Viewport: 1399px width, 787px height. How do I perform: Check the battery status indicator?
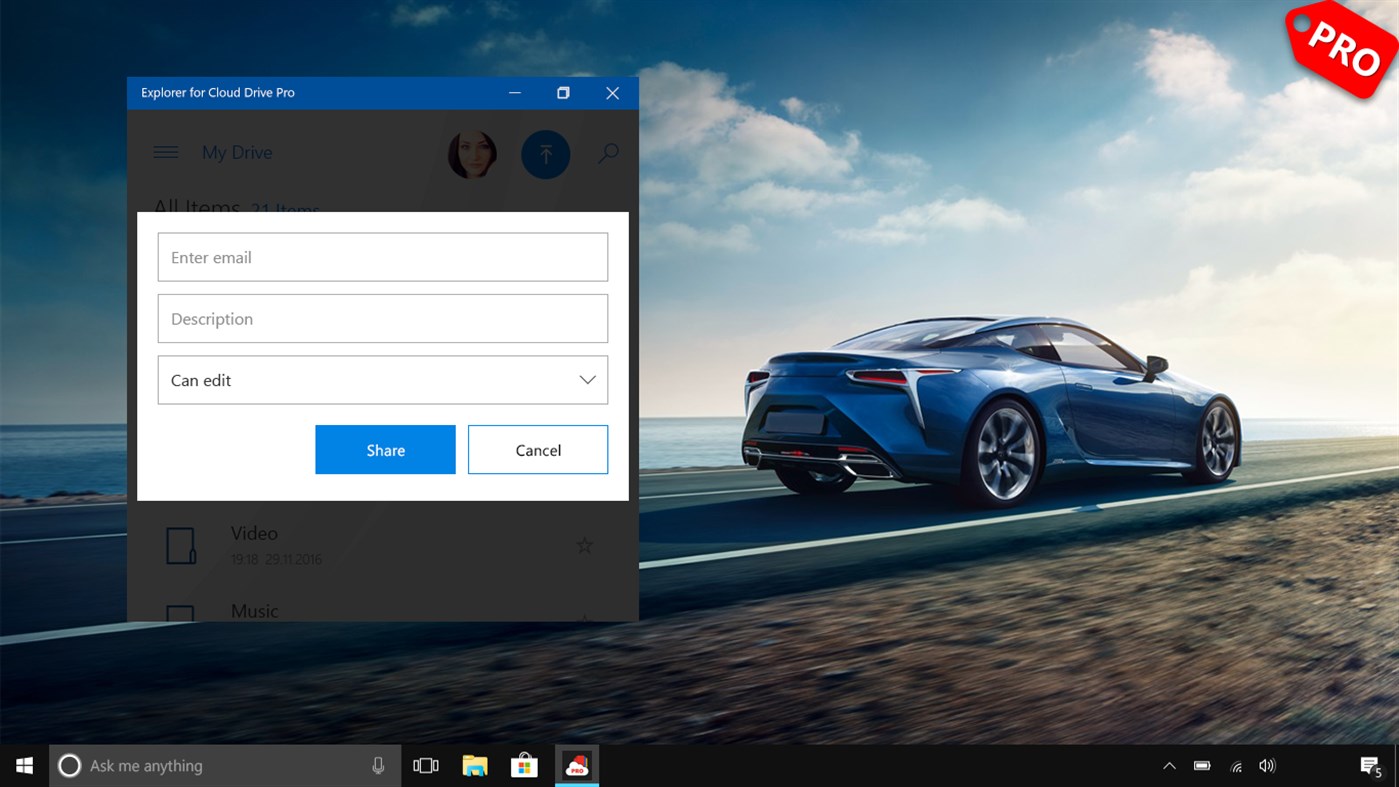tap(1201, 765)
